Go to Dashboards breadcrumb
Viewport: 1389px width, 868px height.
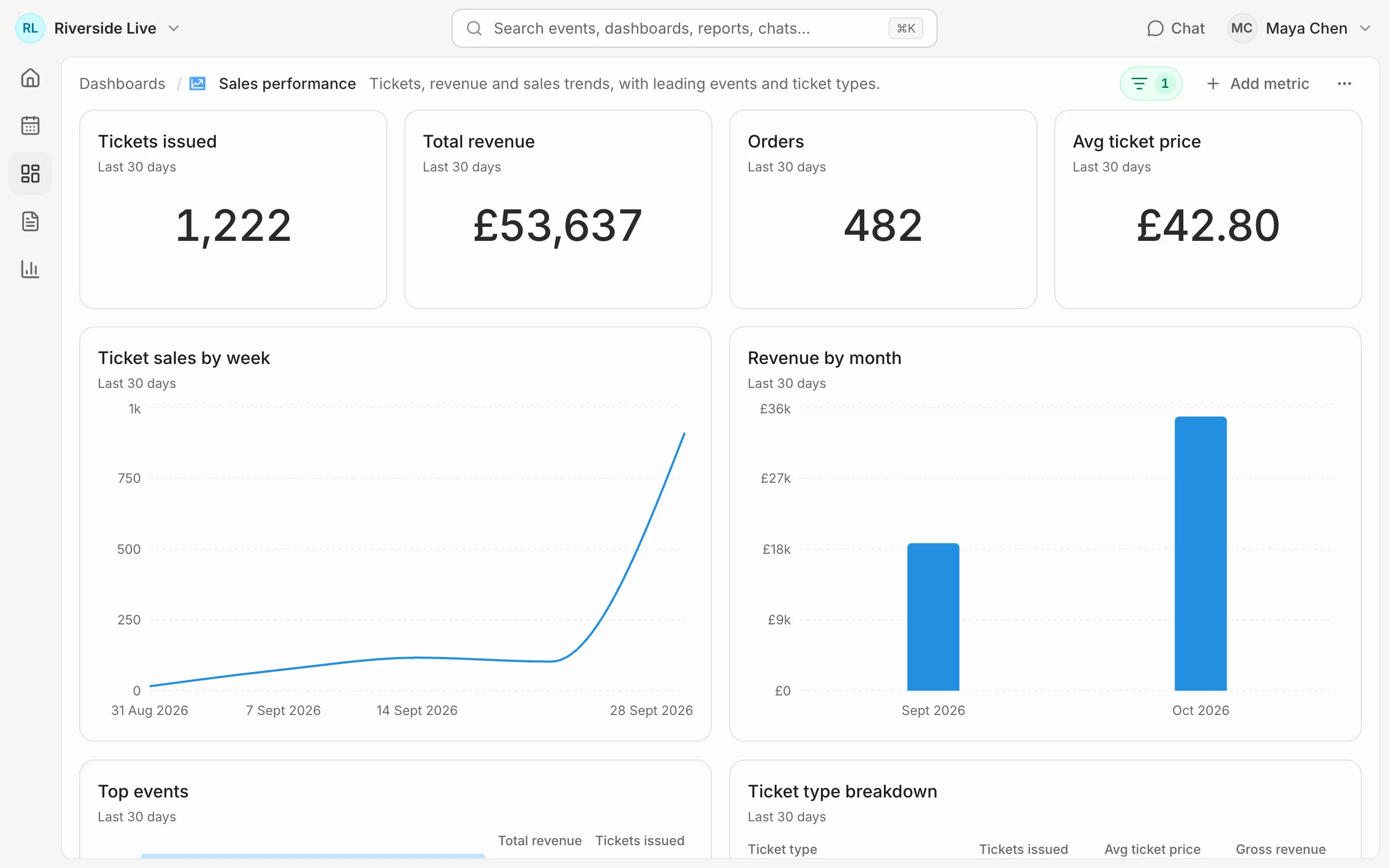(122, 84)
